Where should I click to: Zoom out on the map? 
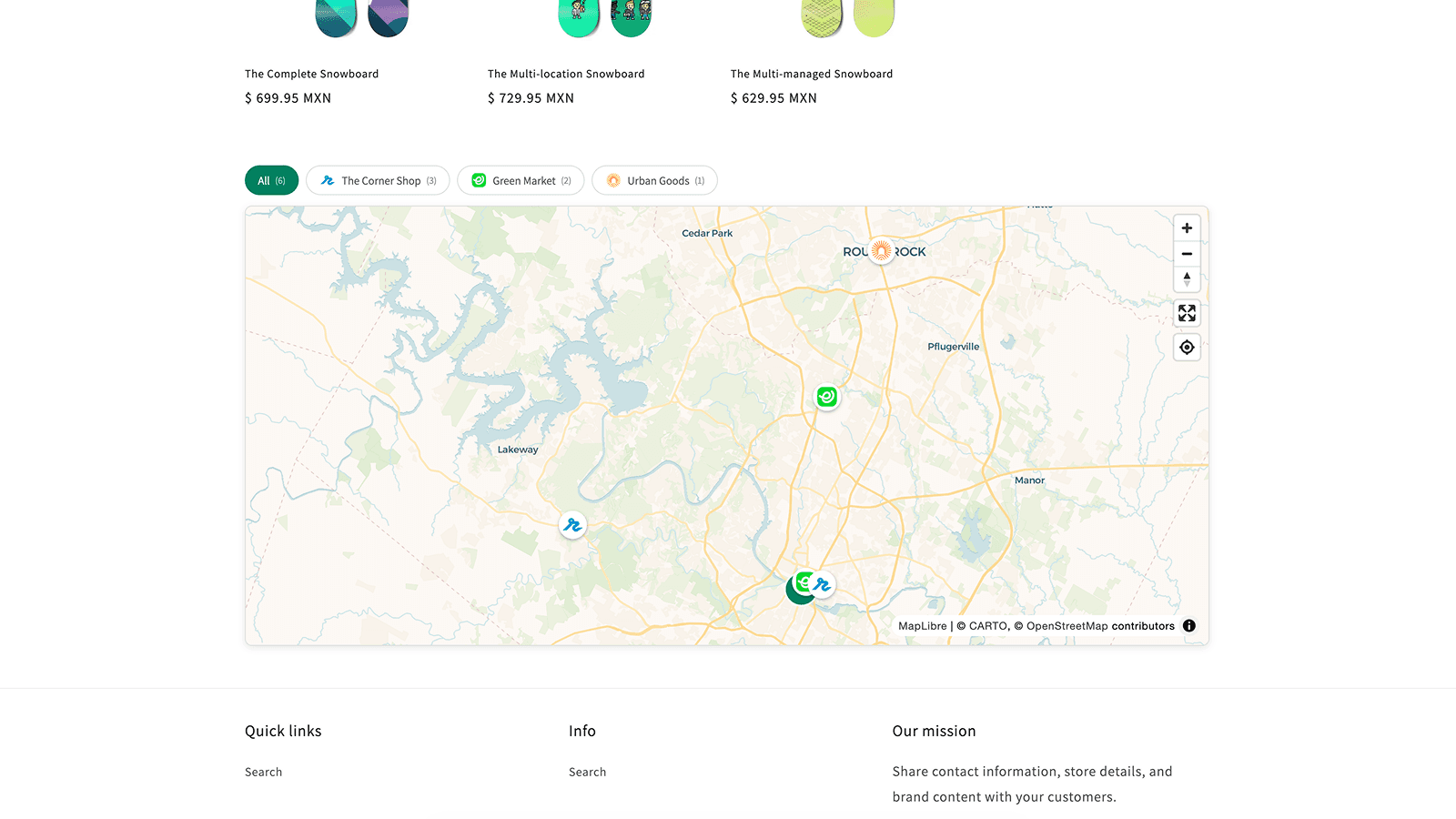point(1187,254)
